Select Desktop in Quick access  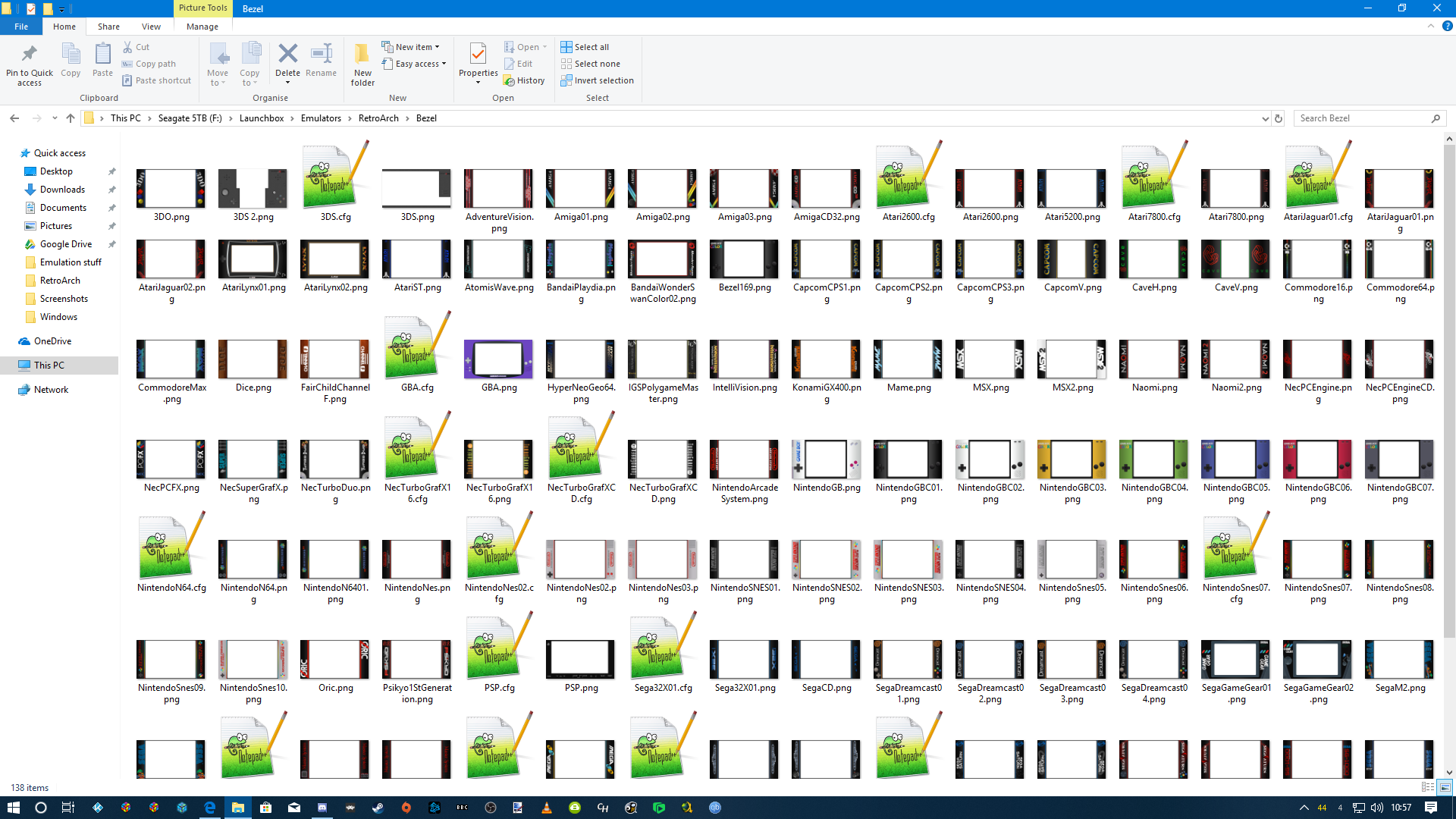click(57, 171)
